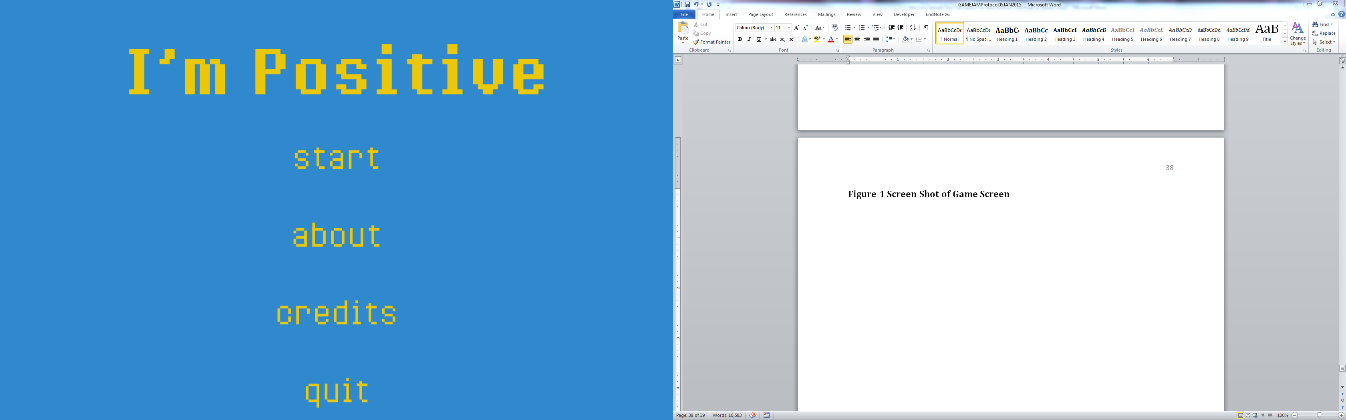Switch to the Page Layout tab
Image resolution: width=1346 pixels, height=420 pixels.
tap(760, 15)
